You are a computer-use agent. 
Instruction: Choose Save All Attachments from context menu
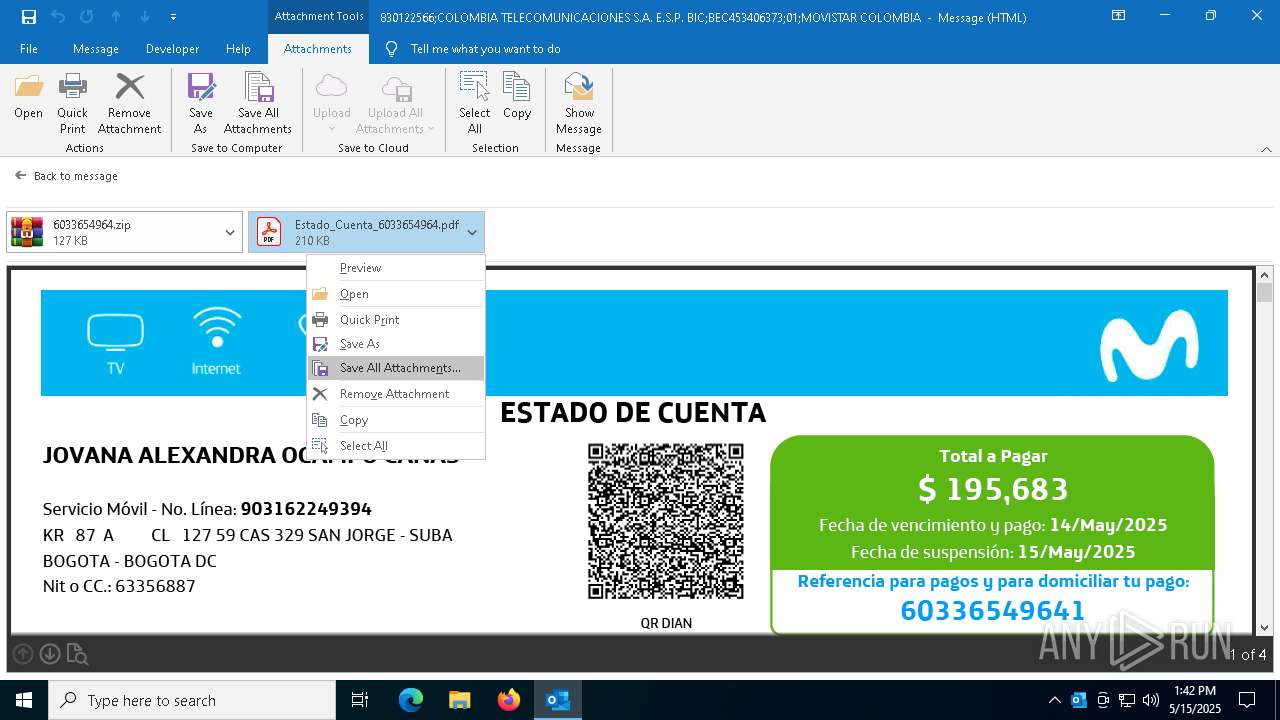[x=396, y=368]
